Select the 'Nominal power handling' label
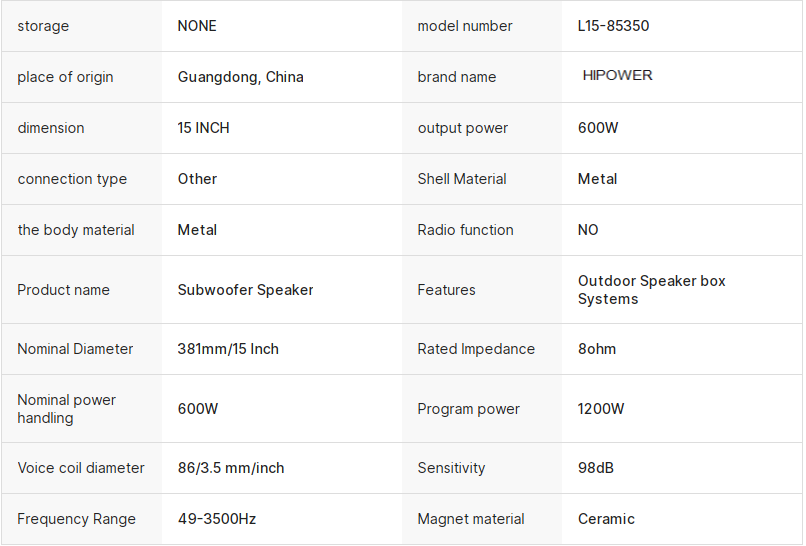Viewport: 806px width, 546px height. (66, 409)
